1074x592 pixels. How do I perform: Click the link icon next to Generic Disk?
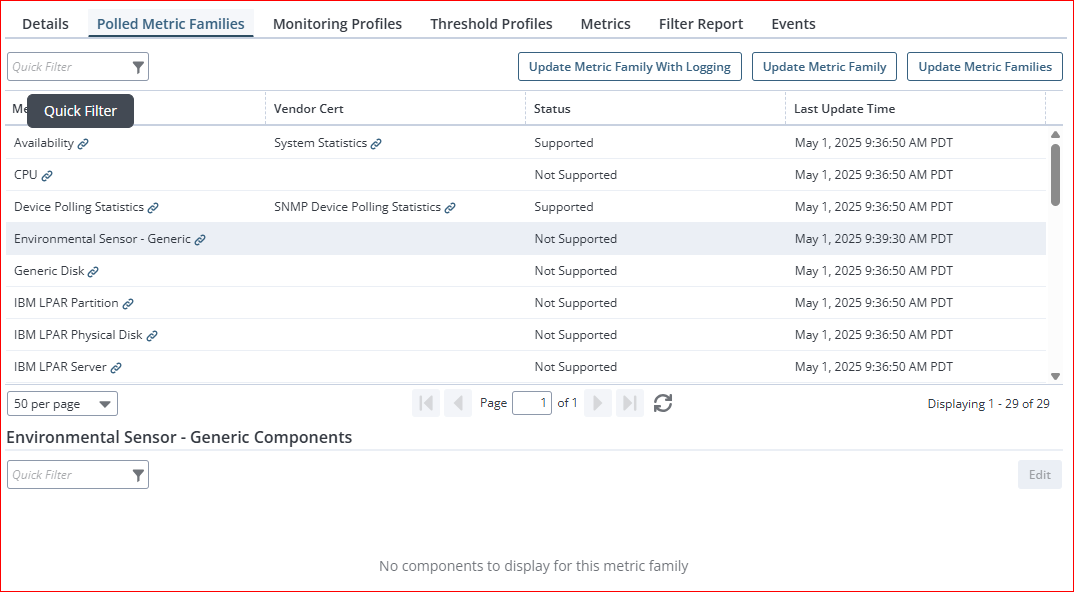pyautogui.click(x=93, y=272)
